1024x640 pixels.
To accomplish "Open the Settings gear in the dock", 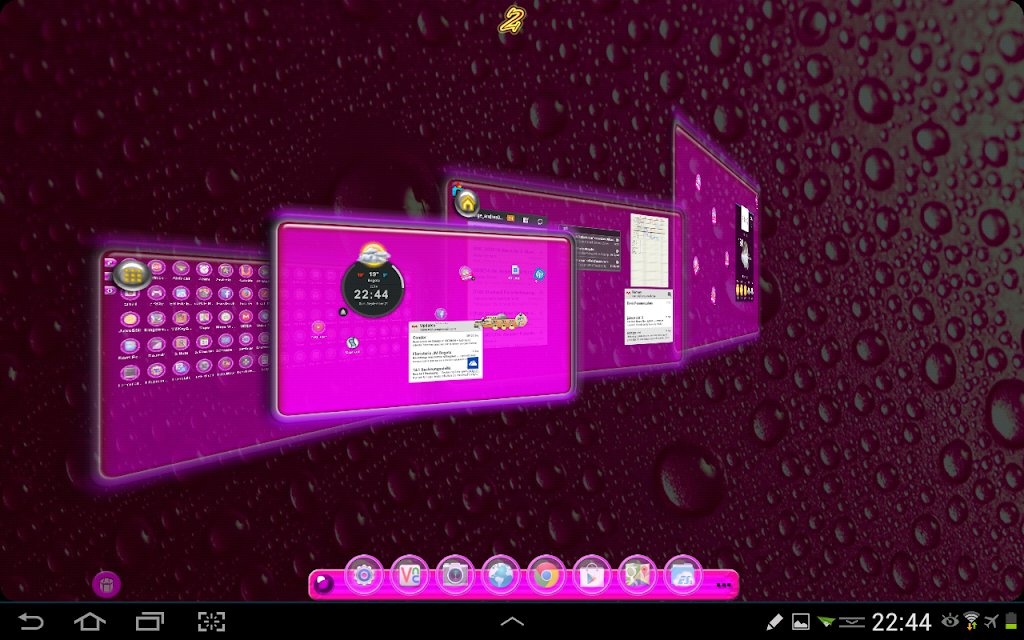I will tap(364, 575).
